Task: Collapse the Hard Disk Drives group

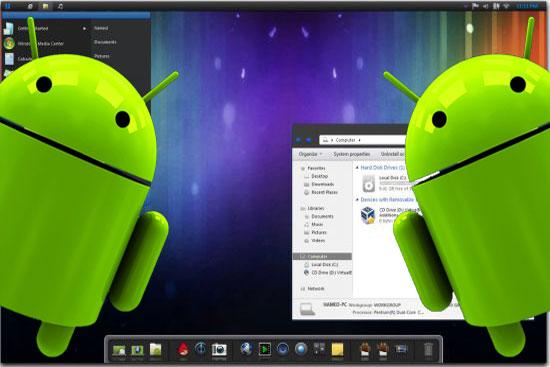Action: tap(357, 168)
